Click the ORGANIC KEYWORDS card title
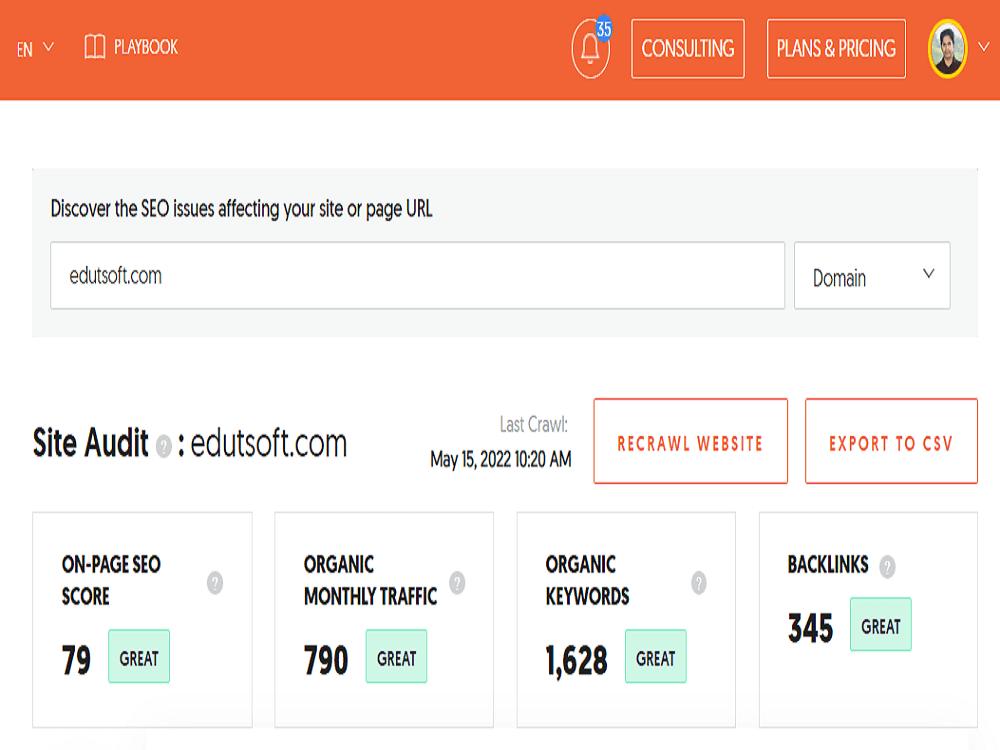The image size is (1000, 750). click(x=587, y=580)
